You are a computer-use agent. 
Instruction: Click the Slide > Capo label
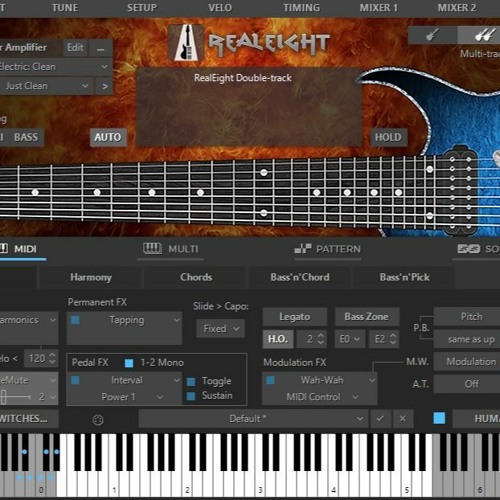tap(221, 306)
